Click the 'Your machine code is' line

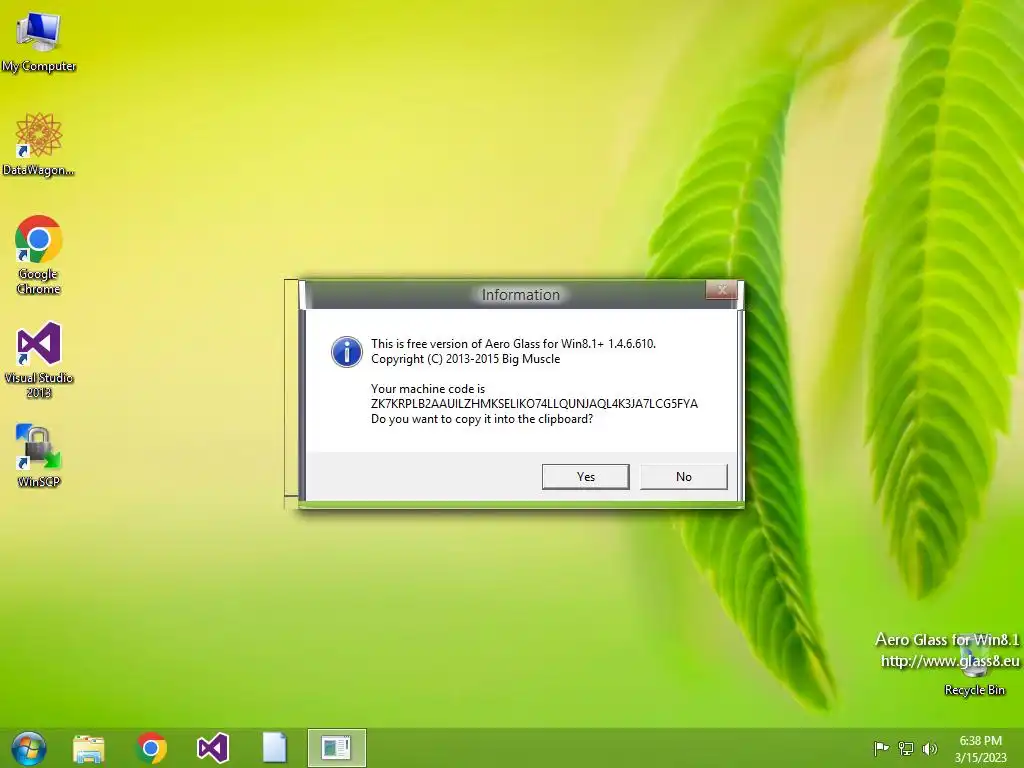(428, 389)
